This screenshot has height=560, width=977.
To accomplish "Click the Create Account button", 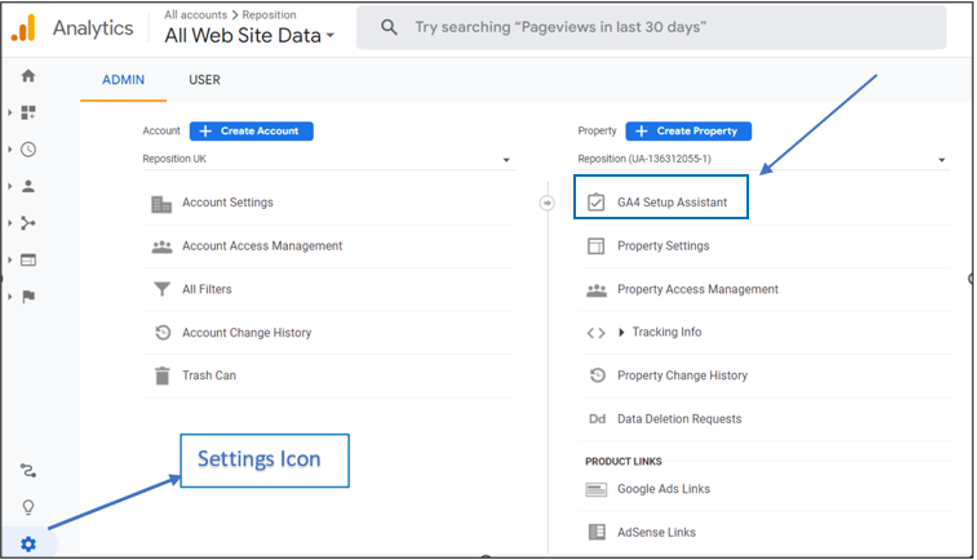I will coord(251,131).
